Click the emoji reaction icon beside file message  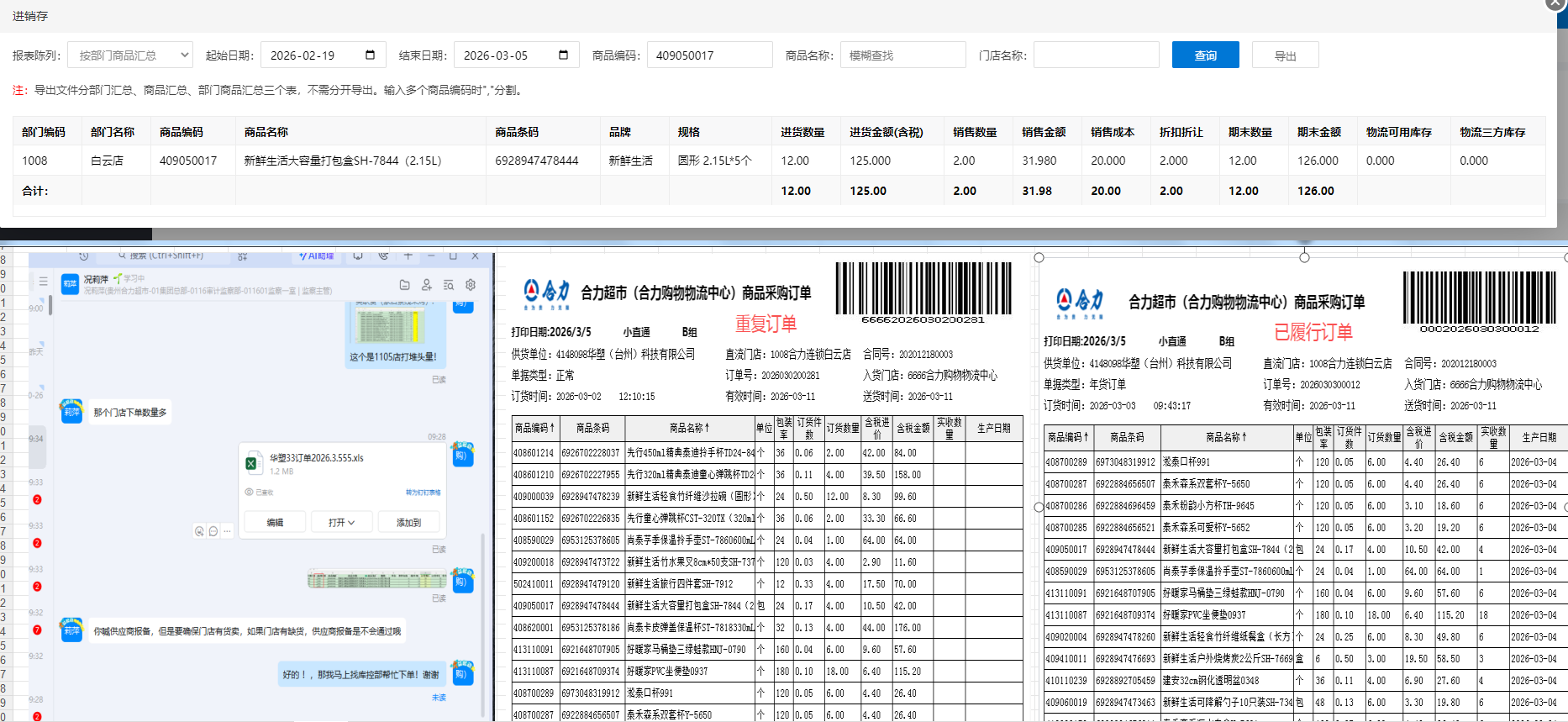pos(199,531)
